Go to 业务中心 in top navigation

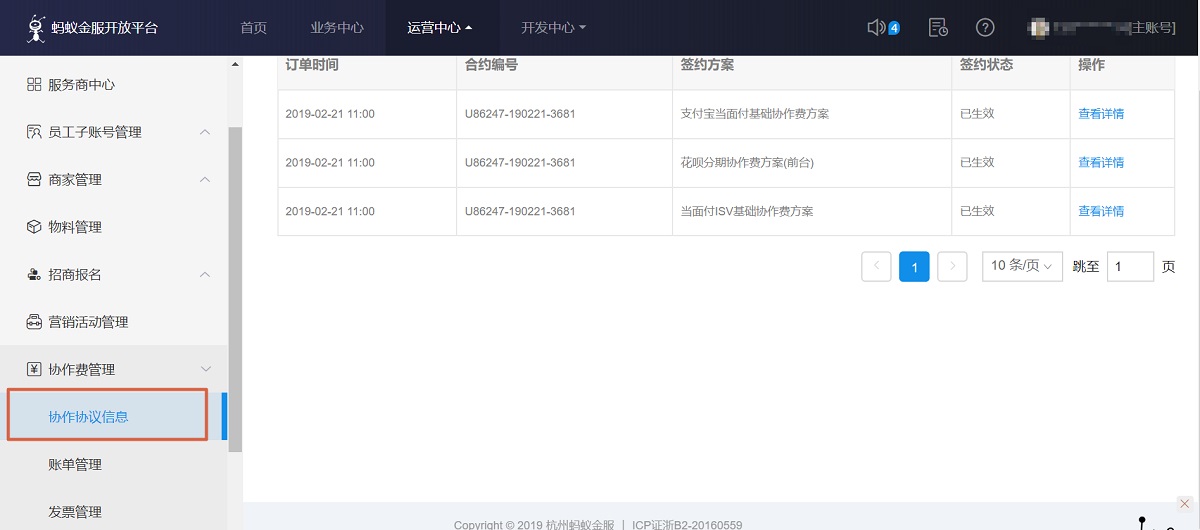click(337, 28)
